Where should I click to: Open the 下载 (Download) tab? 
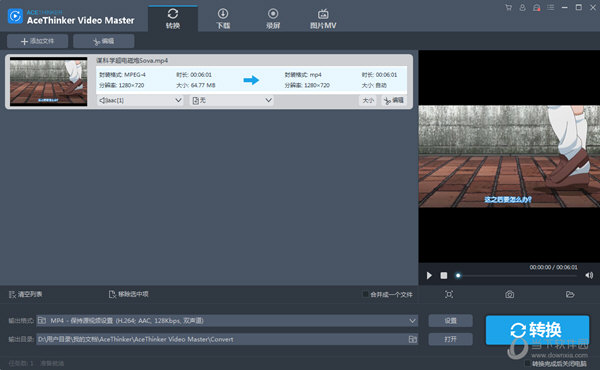point(223,19)
